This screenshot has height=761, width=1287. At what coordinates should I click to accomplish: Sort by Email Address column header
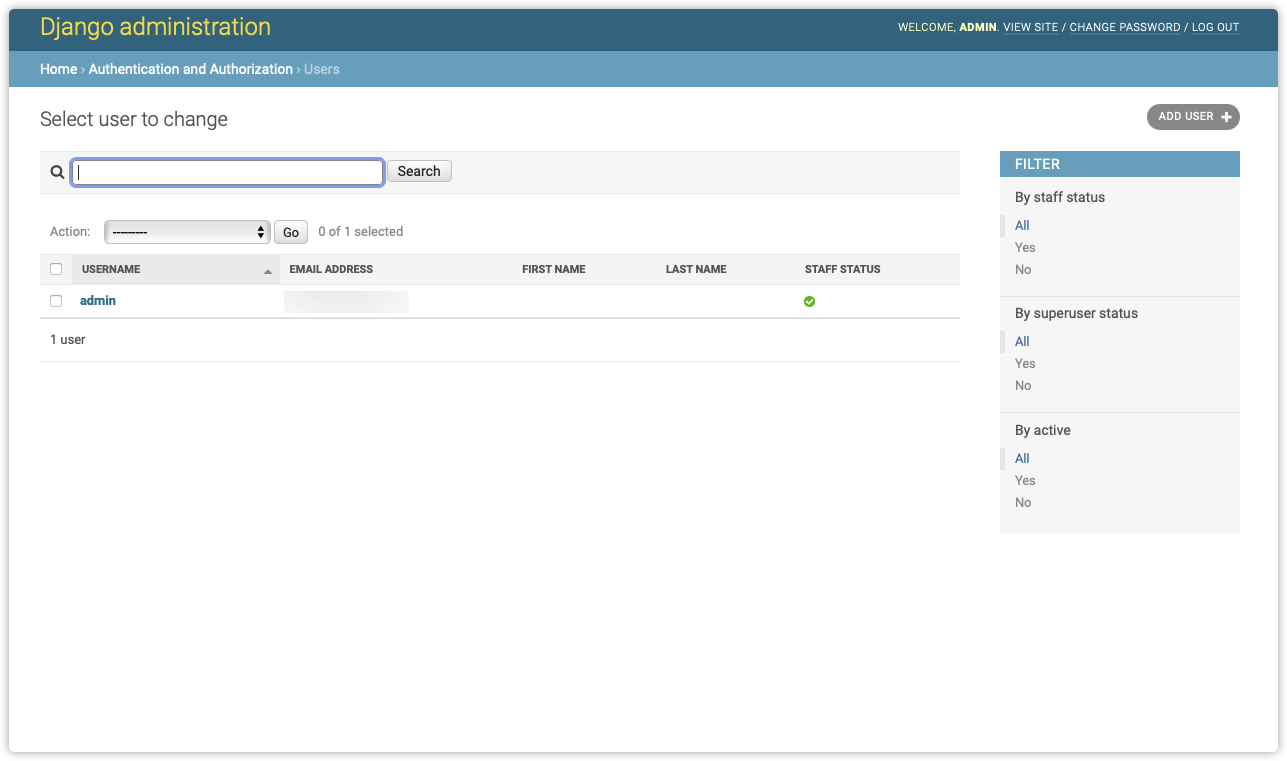pyautogui.click(x=331, y=270)
